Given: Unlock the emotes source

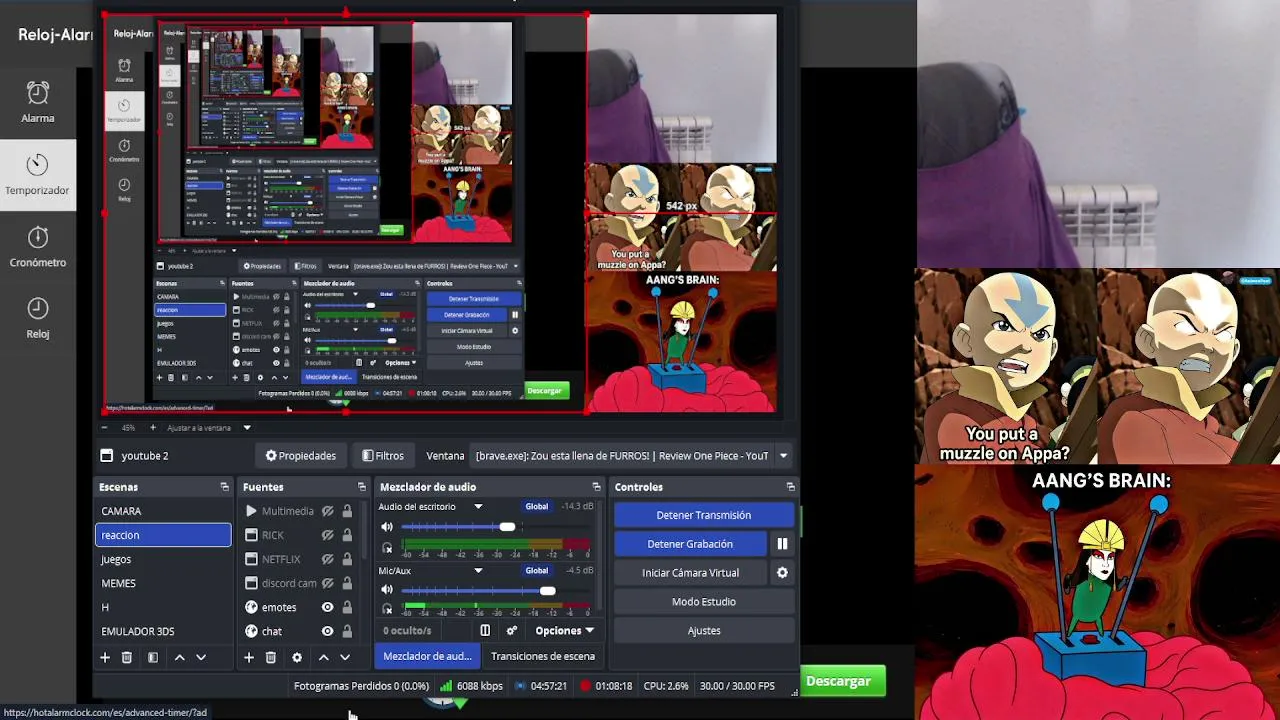Looking at the screenshot, I should (x=347, y=607).
